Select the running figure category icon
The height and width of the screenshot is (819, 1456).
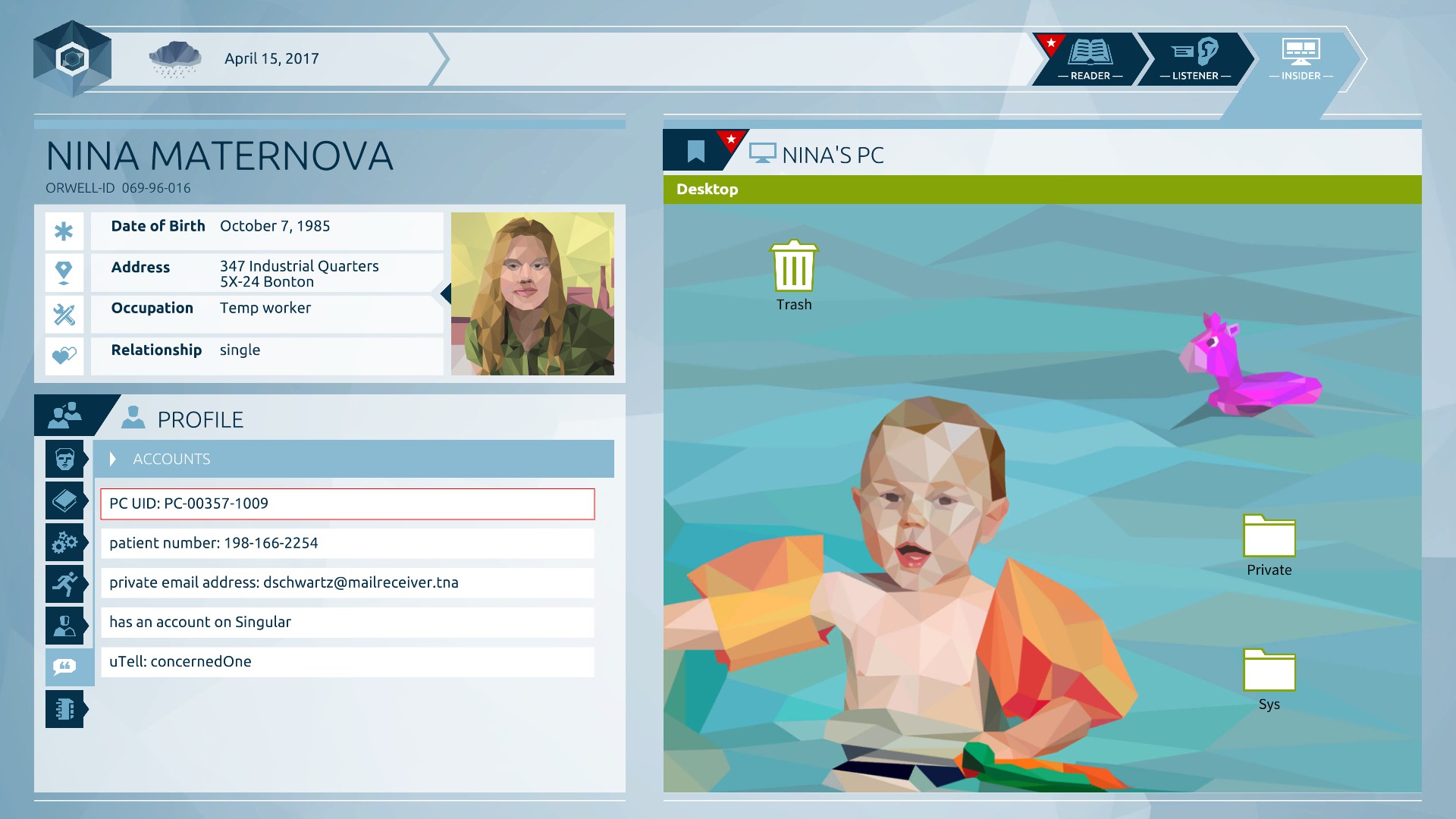[x=65, y=584]
